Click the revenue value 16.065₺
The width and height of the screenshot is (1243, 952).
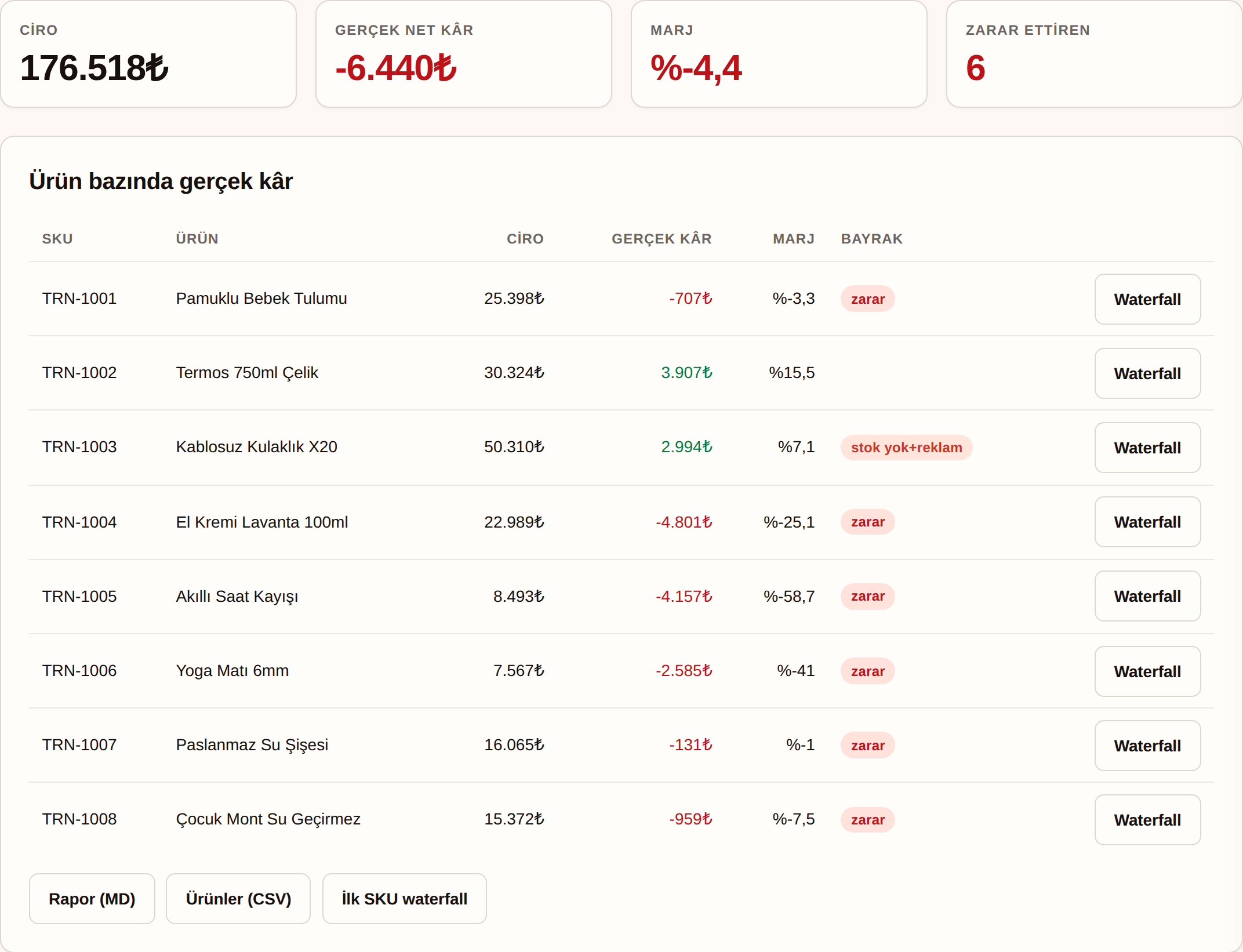pos(514,745)
